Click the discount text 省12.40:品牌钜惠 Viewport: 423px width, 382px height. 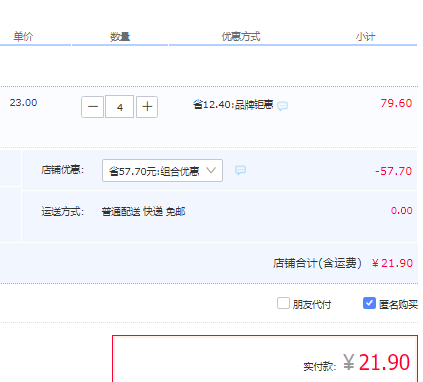(233, 105)
